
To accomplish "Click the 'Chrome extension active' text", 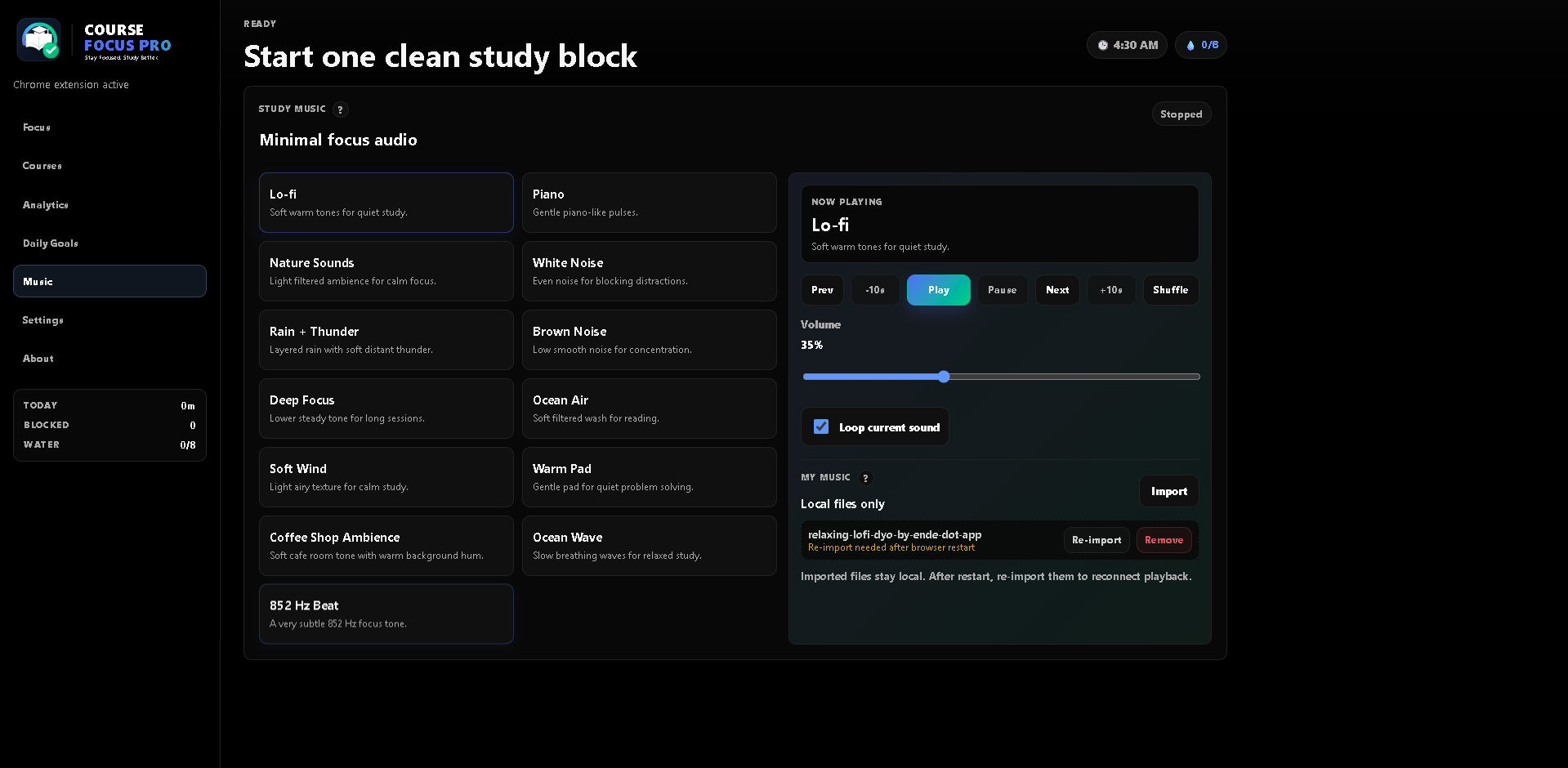I will click(x=71, y=85).
